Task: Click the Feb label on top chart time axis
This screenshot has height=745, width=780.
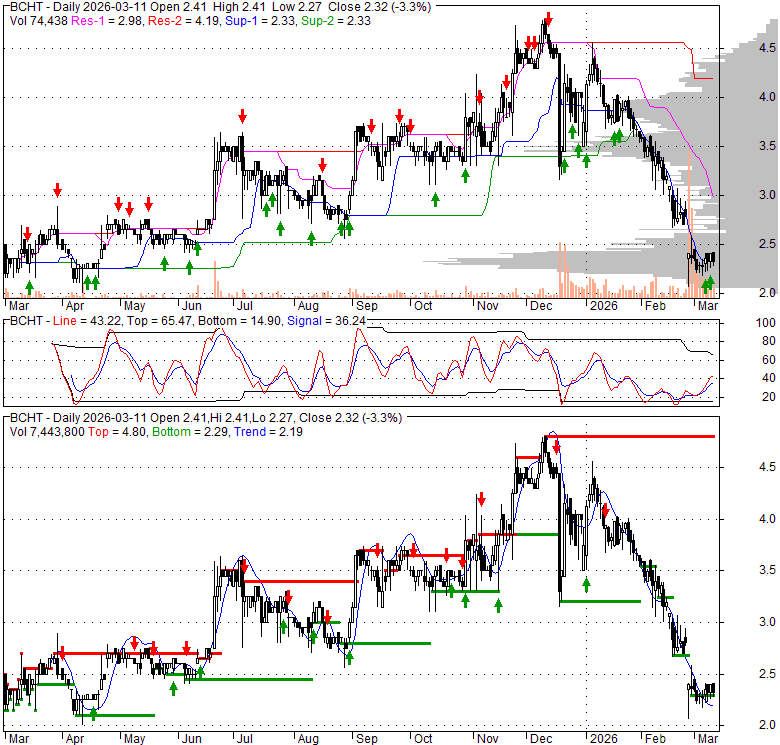Action: click(655, 305)
